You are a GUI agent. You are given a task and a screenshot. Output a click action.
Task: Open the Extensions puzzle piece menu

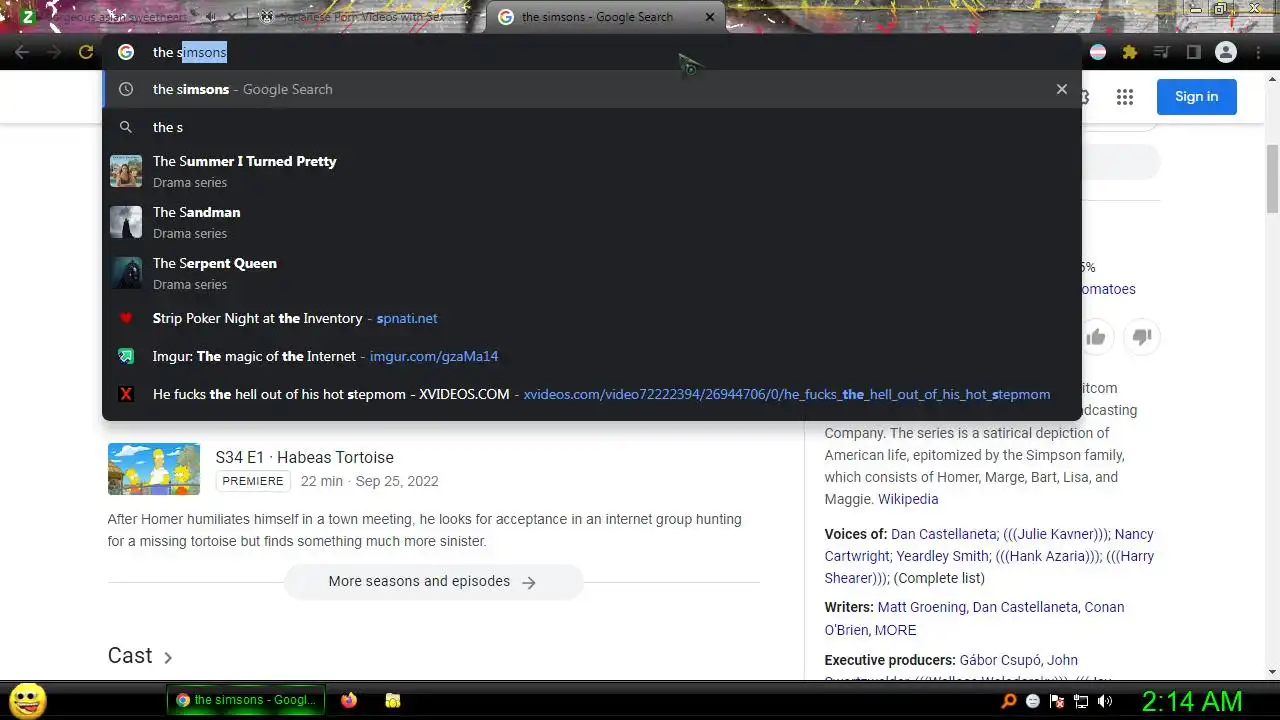(1130, 52)
